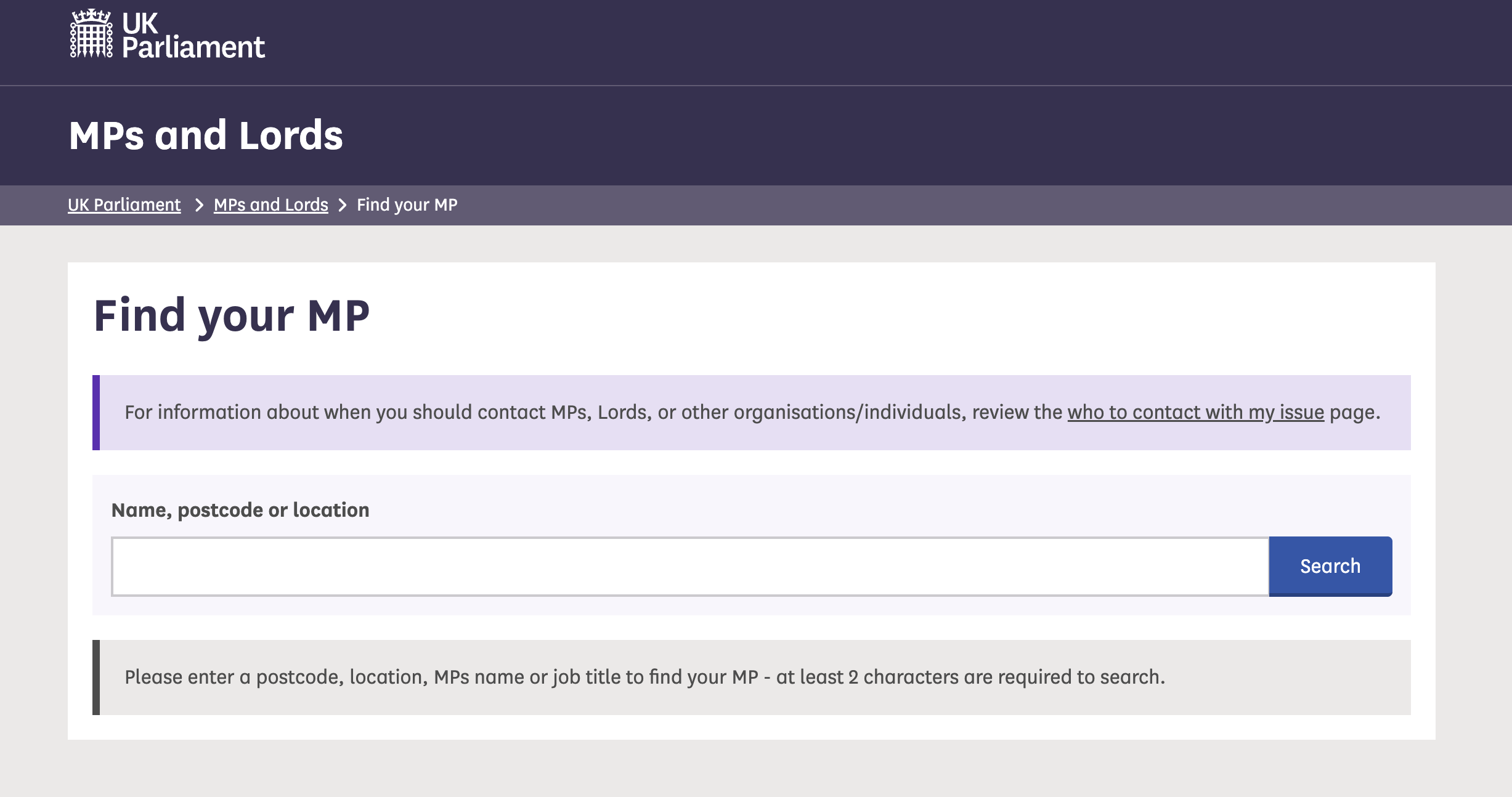
Task: Click the portcullis crest logo icon
Action: [91, 34]
